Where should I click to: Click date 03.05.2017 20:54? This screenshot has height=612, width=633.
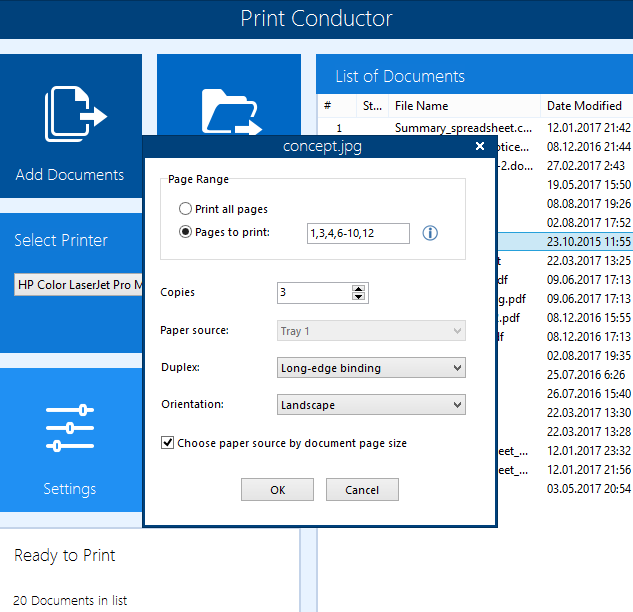(x=589, y=488)
